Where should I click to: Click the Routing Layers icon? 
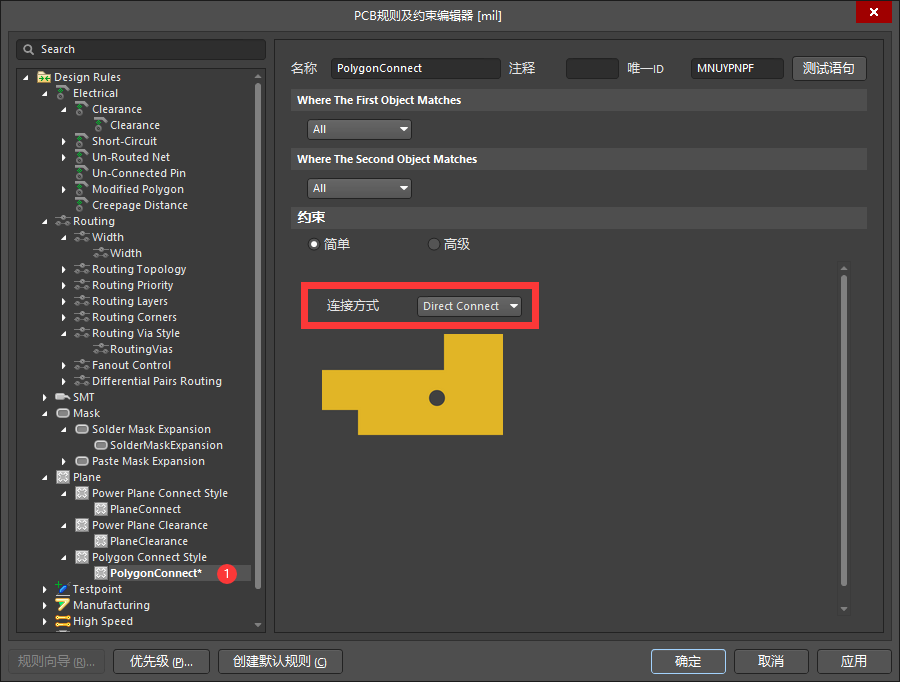(x=82, y=301)
